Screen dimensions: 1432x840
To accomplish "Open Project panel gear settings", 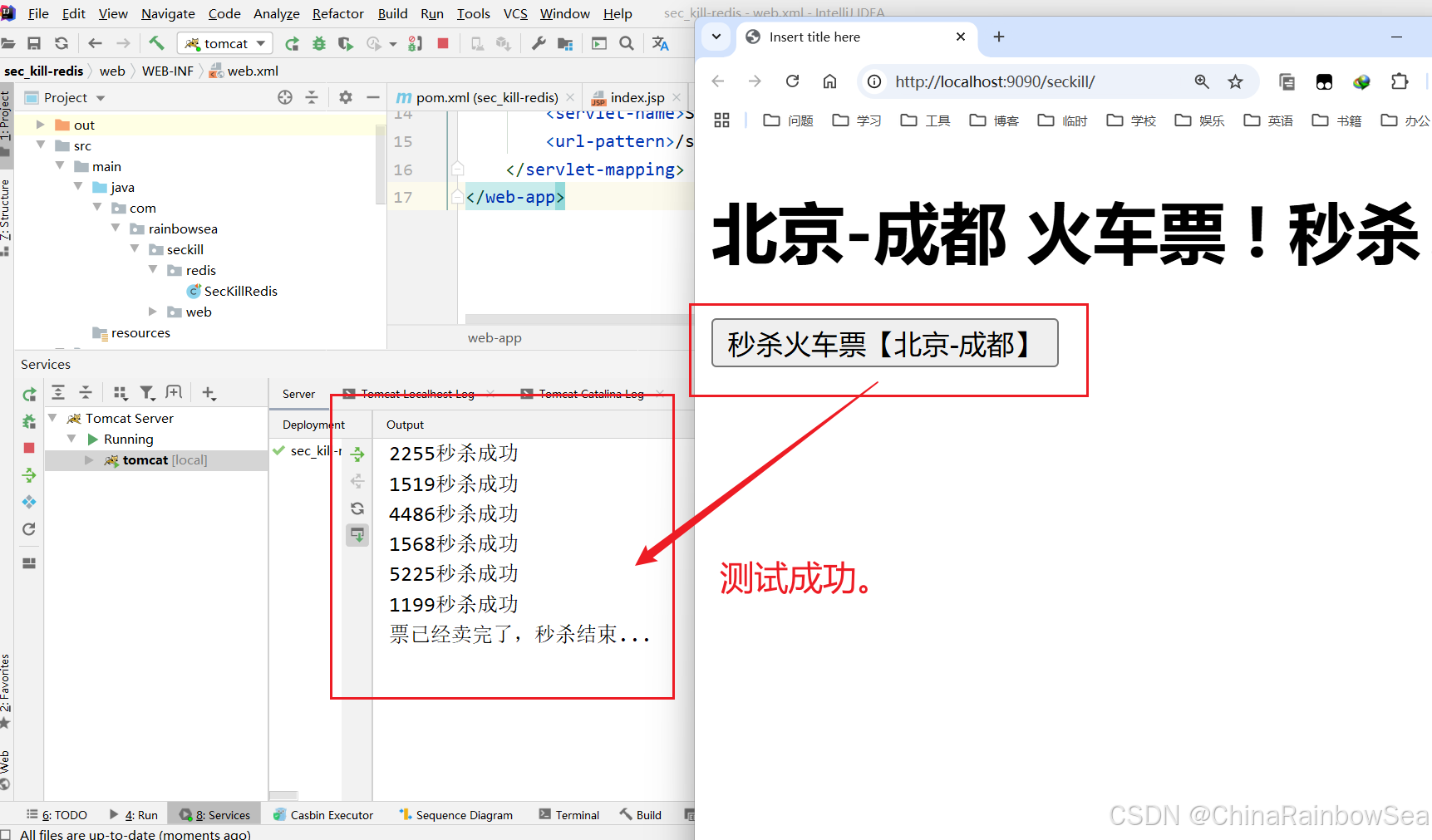I will click(346, 97).
